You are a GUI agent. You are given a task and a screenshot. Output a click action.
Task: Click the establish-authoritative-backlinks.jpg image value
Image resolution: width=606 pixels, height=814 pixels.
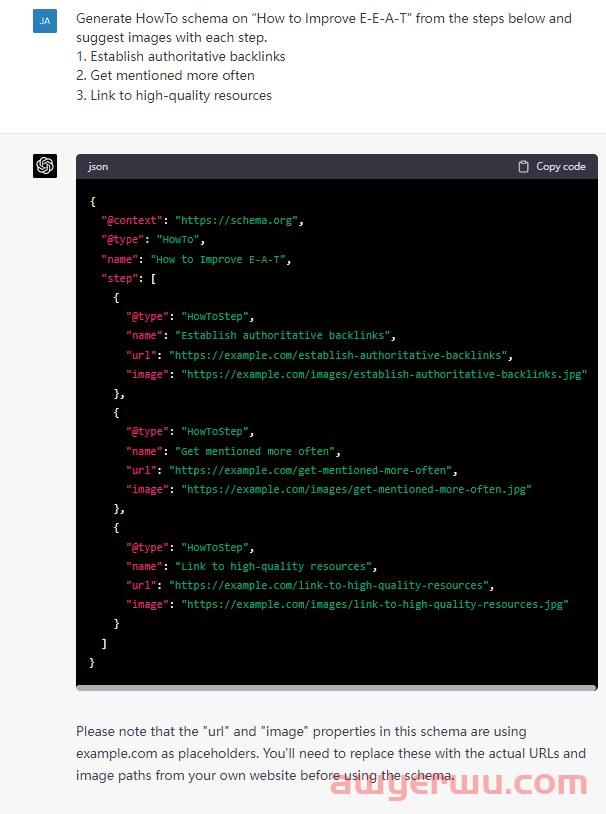click(x=384, y=374)
